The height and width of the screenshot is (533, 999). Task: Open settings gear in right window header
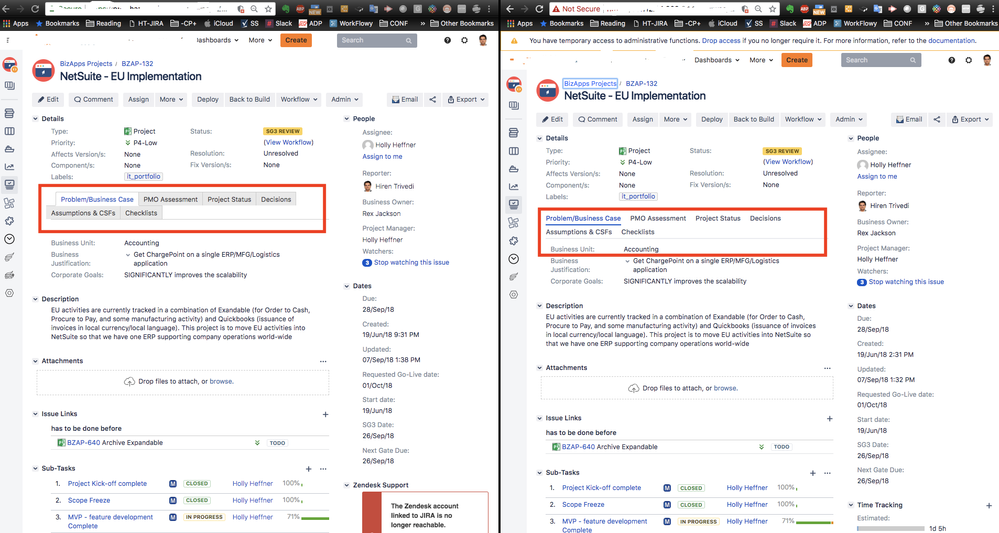pyautogui.click(x=968, y=60)
